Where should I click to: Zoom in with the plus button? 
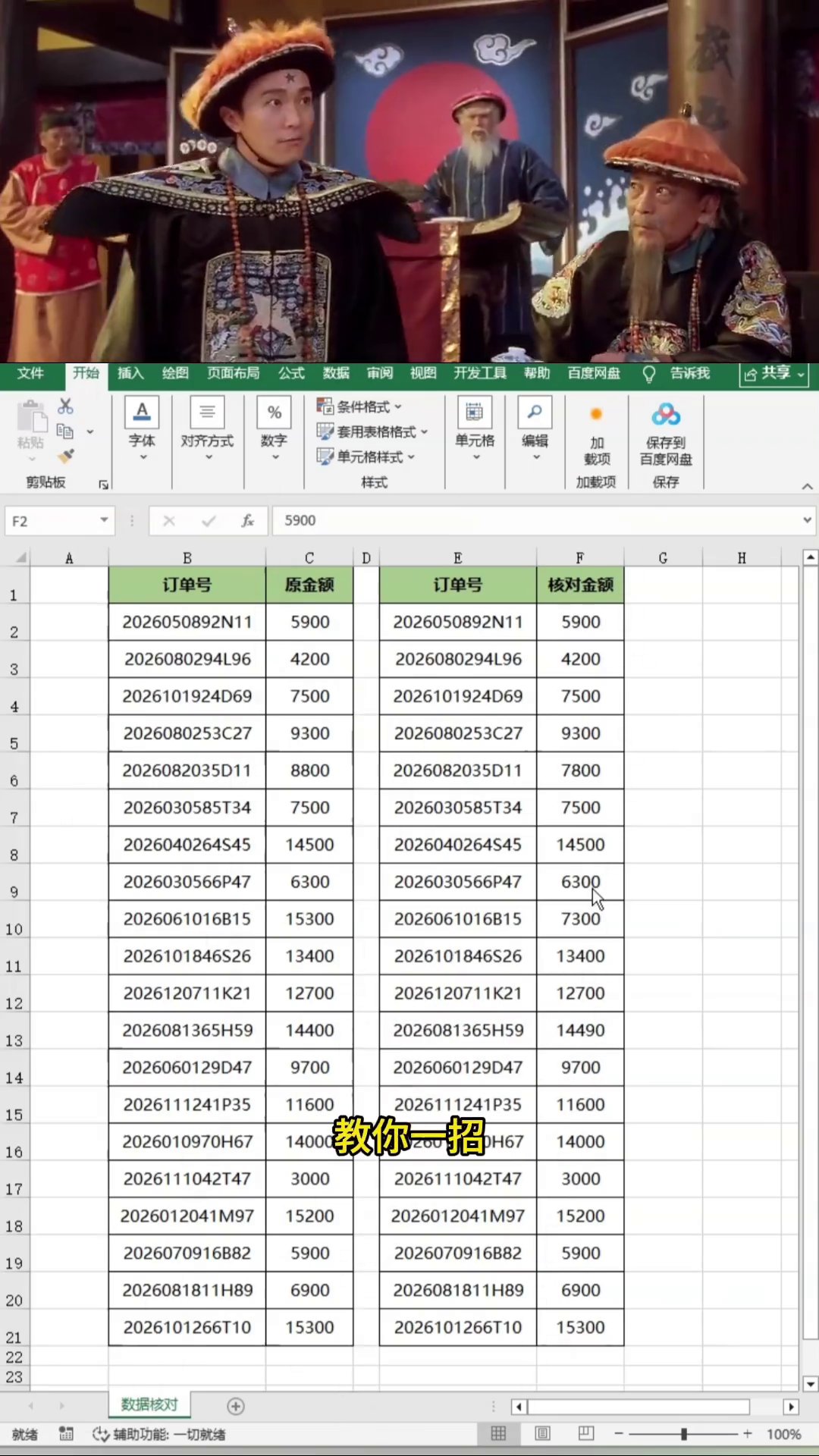click(748, 1433)
